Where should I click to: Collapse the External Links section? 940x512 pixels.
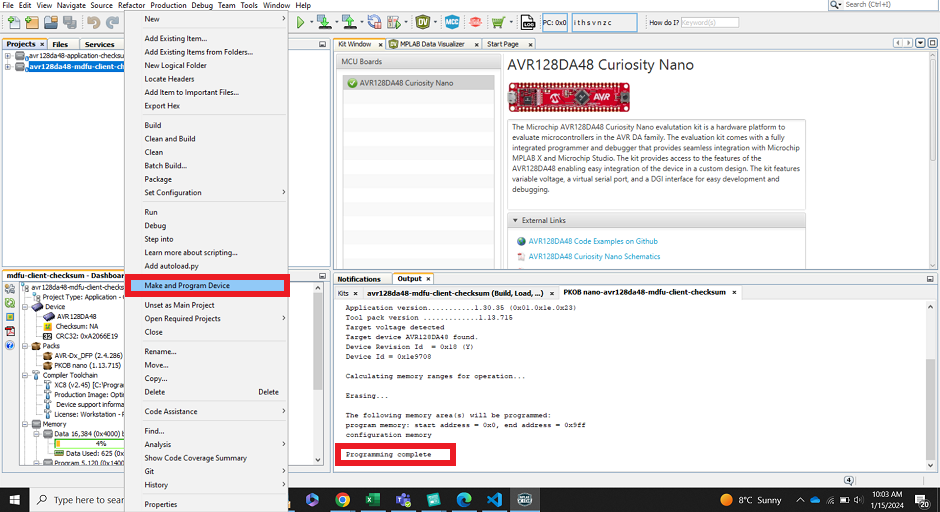pyautogui.click(x=515, y=221)
